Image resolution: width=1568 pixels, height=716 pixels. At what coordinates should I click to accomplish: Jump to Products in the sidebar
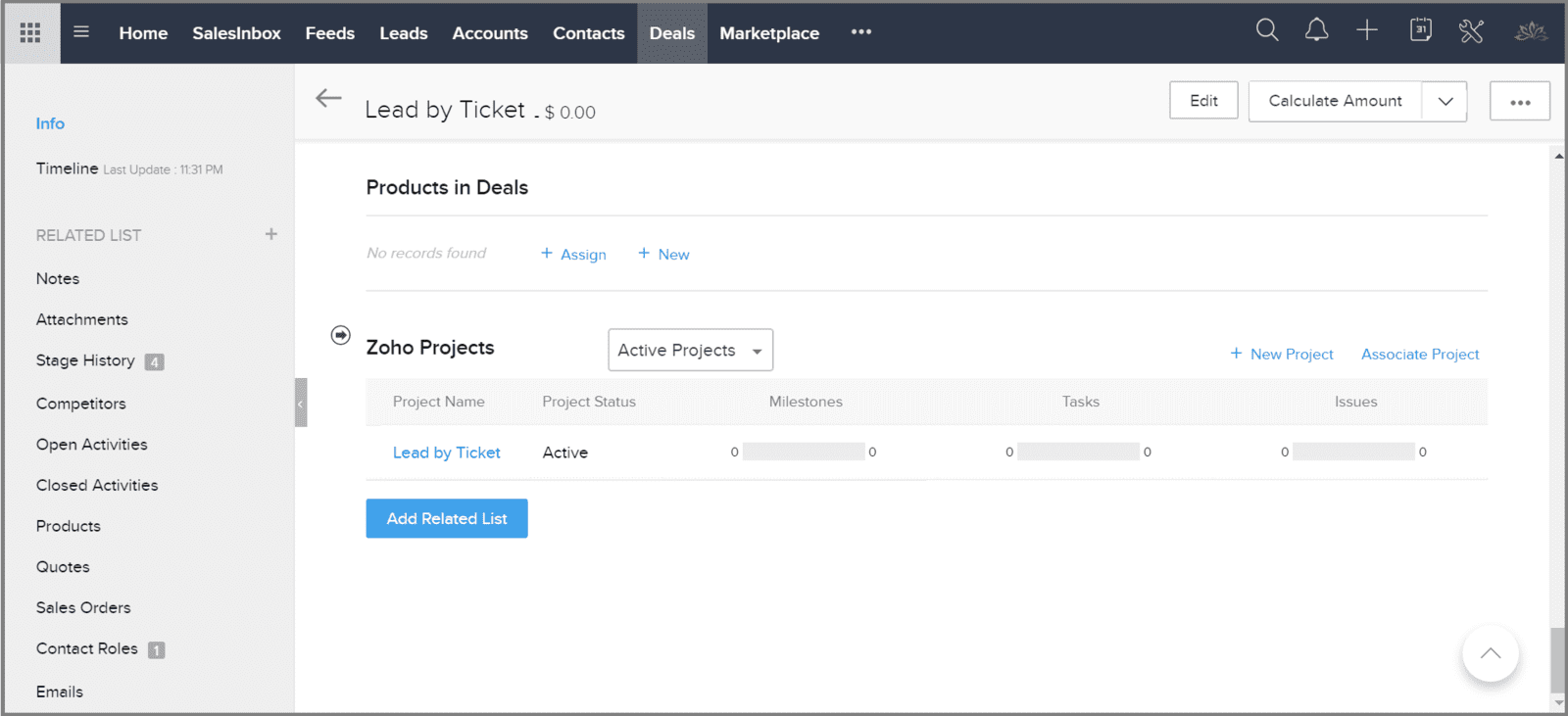pos(69,526)
